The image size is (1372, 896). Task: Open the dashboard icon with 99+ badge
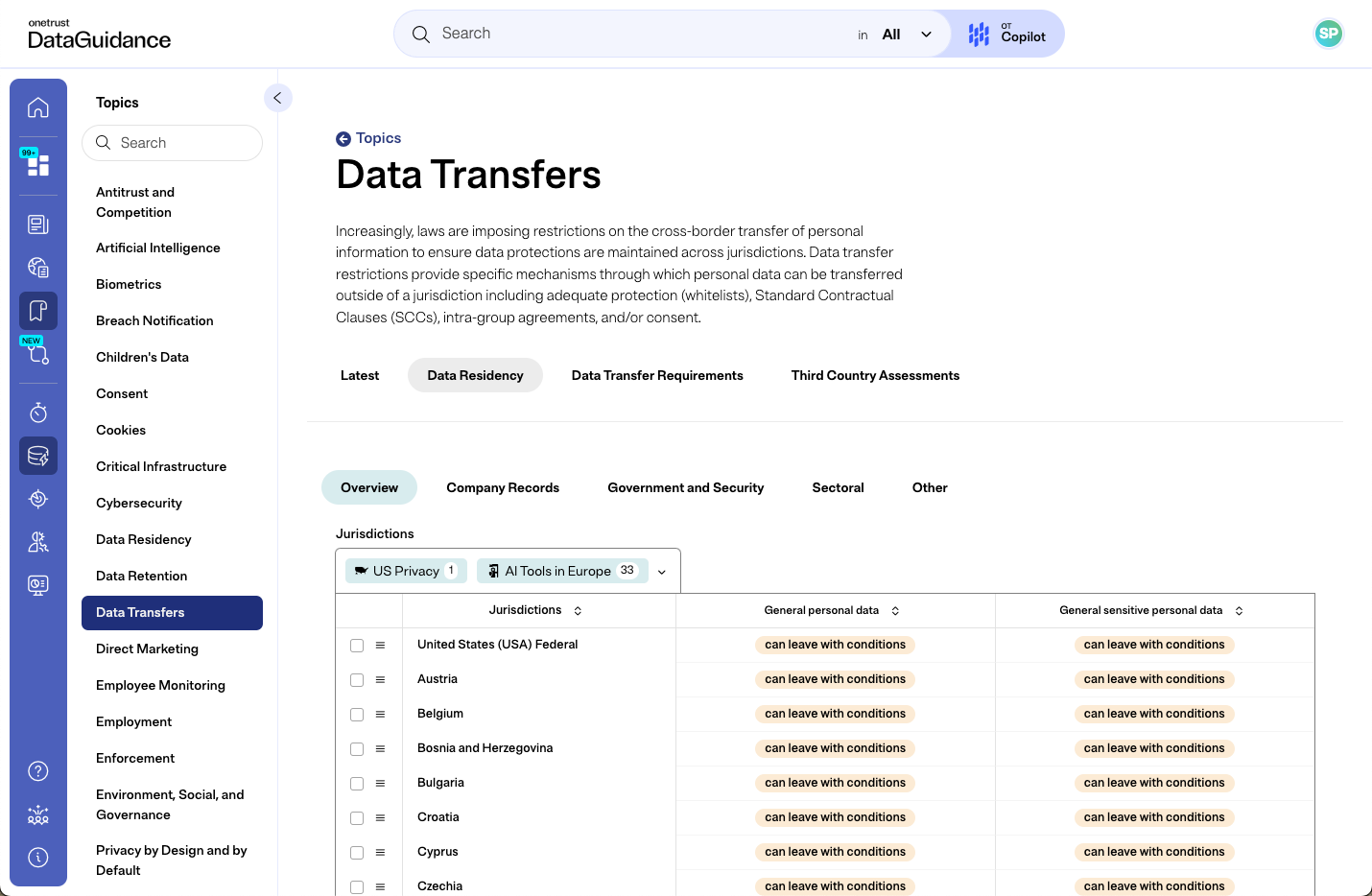(38, 164)
